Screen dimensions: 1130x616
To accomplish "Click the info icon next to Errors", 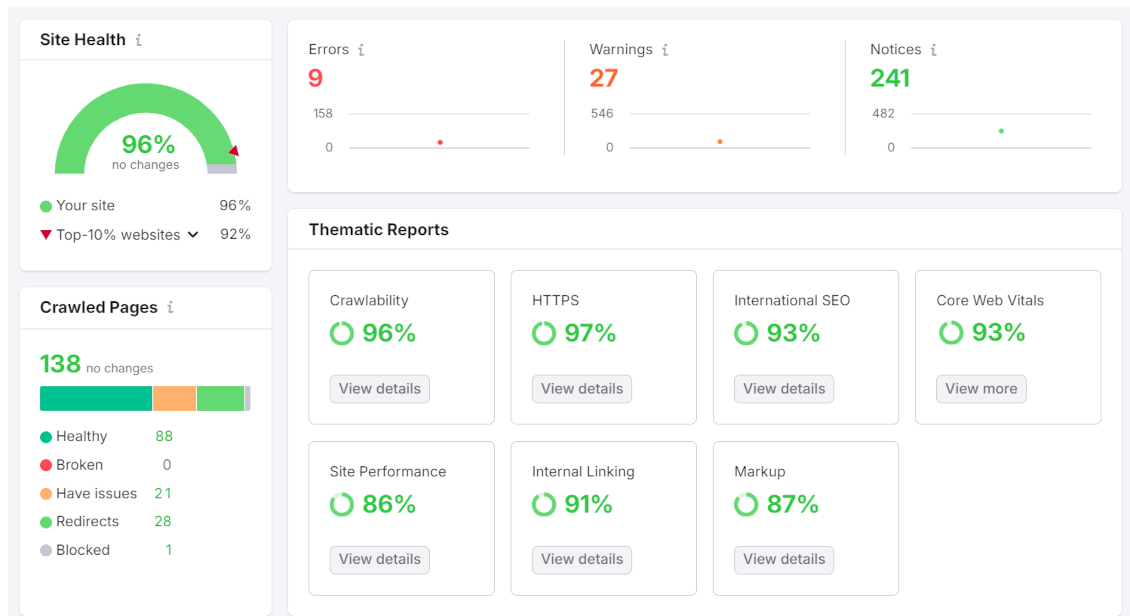I will (361, 50).
